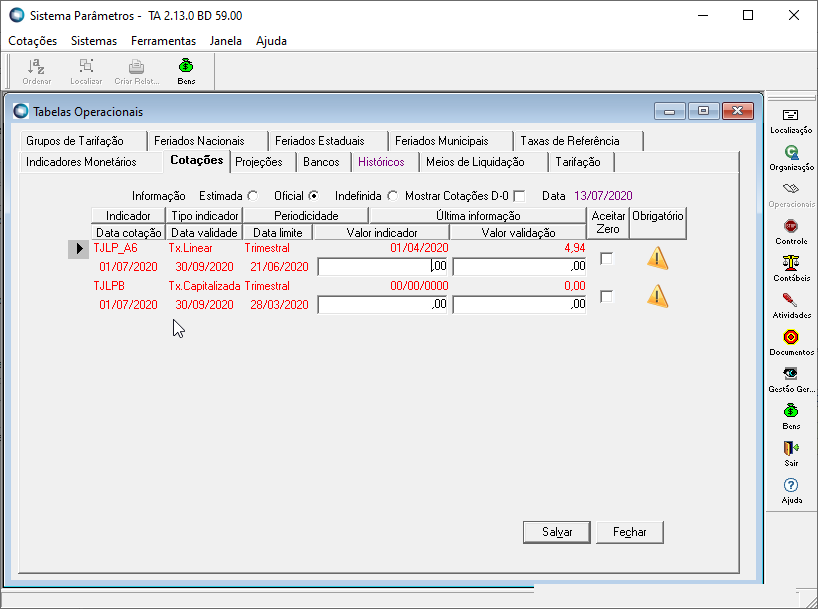Select the Cotações tab
Screen dimensions: 818x609
point(197,160)
